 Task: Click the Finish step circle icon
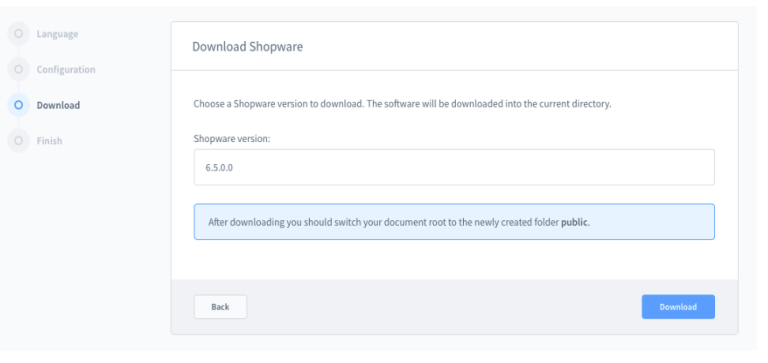[19, 141]
